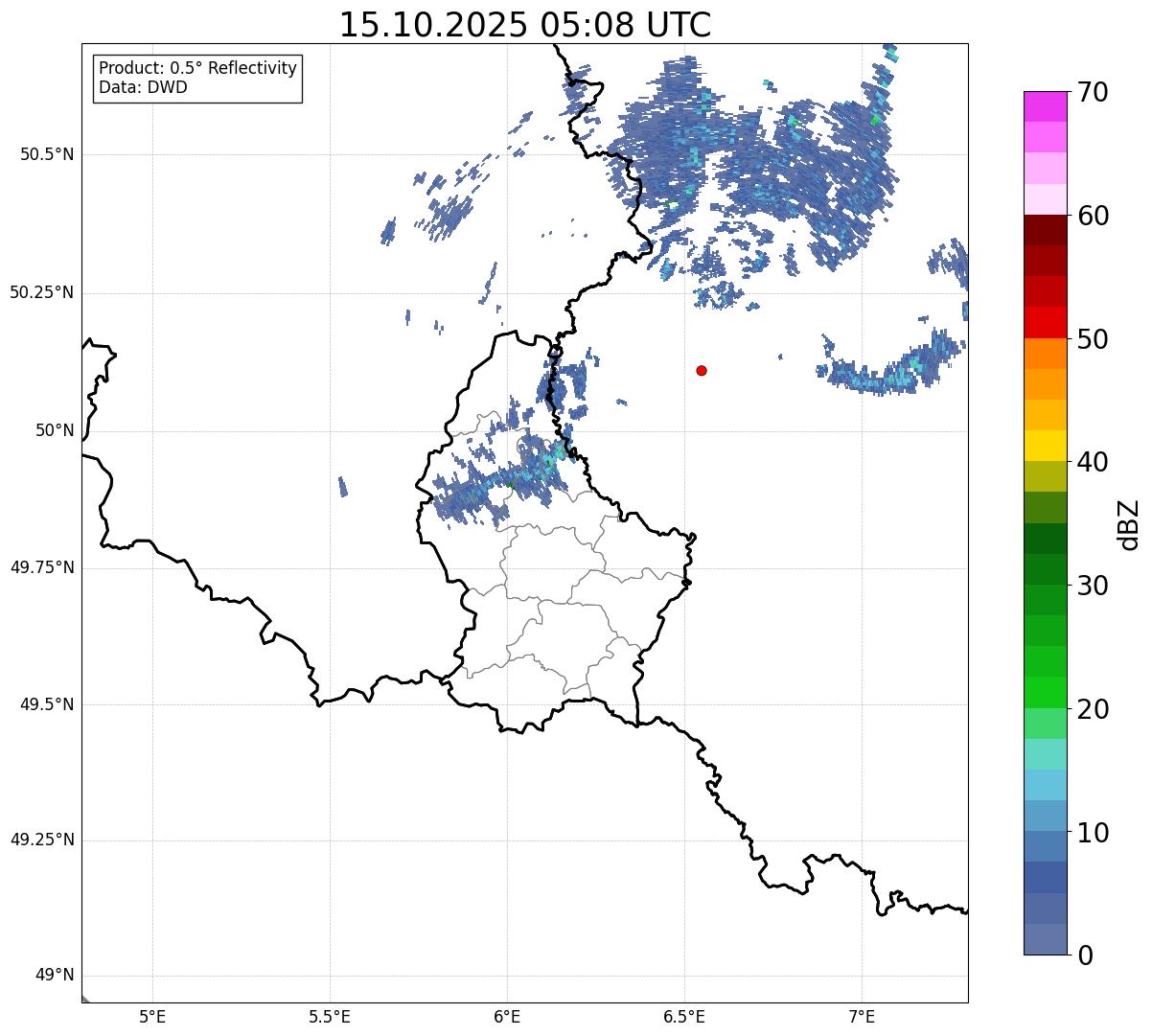This screenshot has width=1152, height=1036.
Task: Click the colorbar tick label "50"
Action: (1093, 339)
